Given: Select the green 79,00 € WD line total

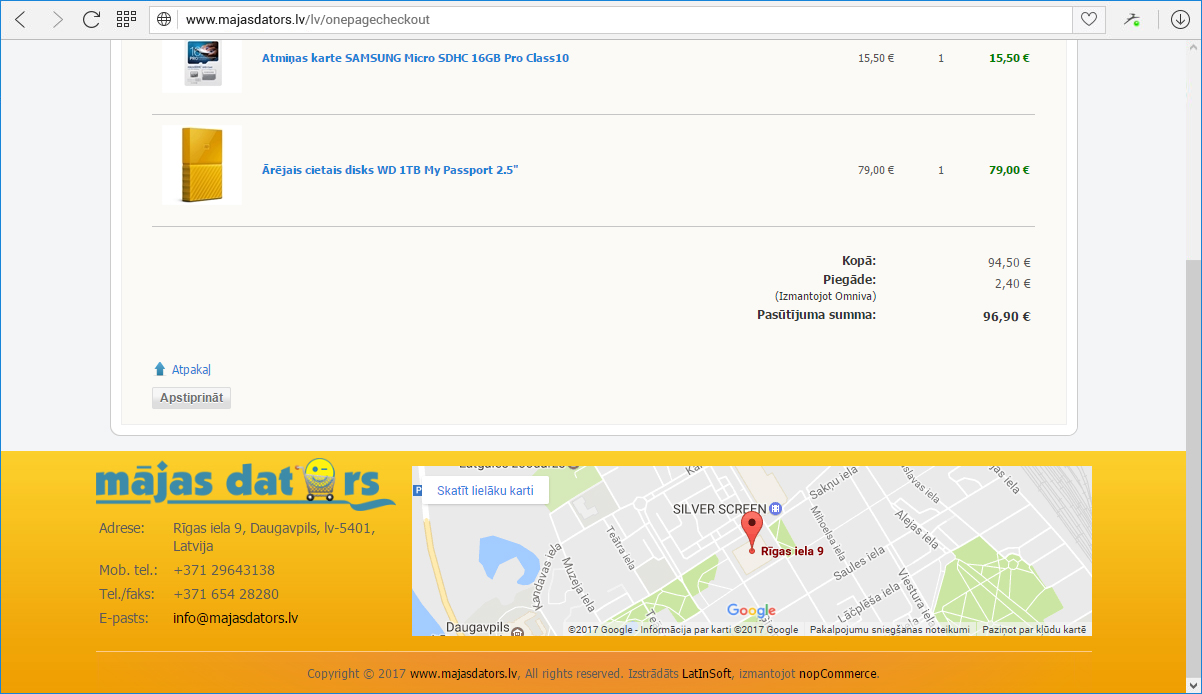Looking at the screenshot, I should point(1009,170).
